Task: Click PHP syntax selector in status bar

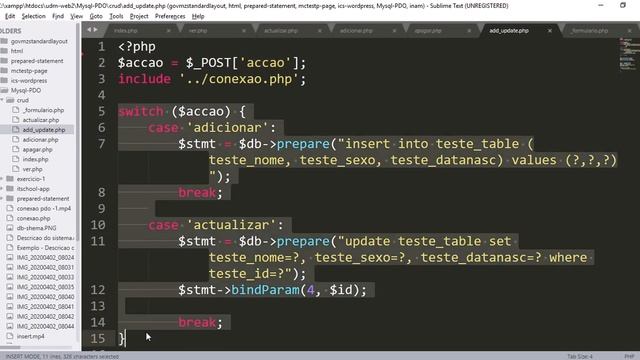Action: [629, 356]
